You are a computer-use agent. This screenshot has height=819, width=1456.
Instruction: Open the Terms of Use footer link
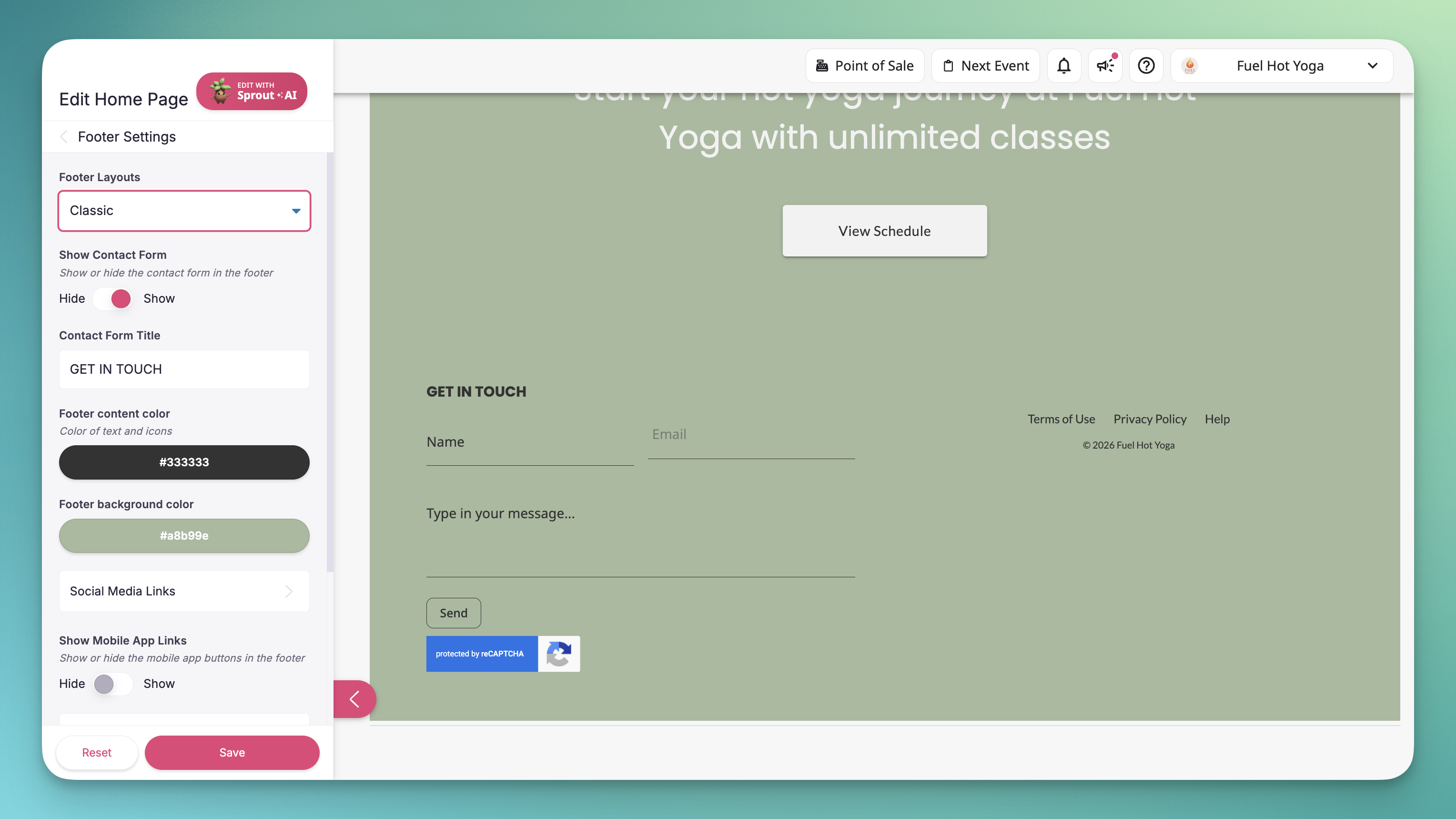click(x=1061, y=419)
